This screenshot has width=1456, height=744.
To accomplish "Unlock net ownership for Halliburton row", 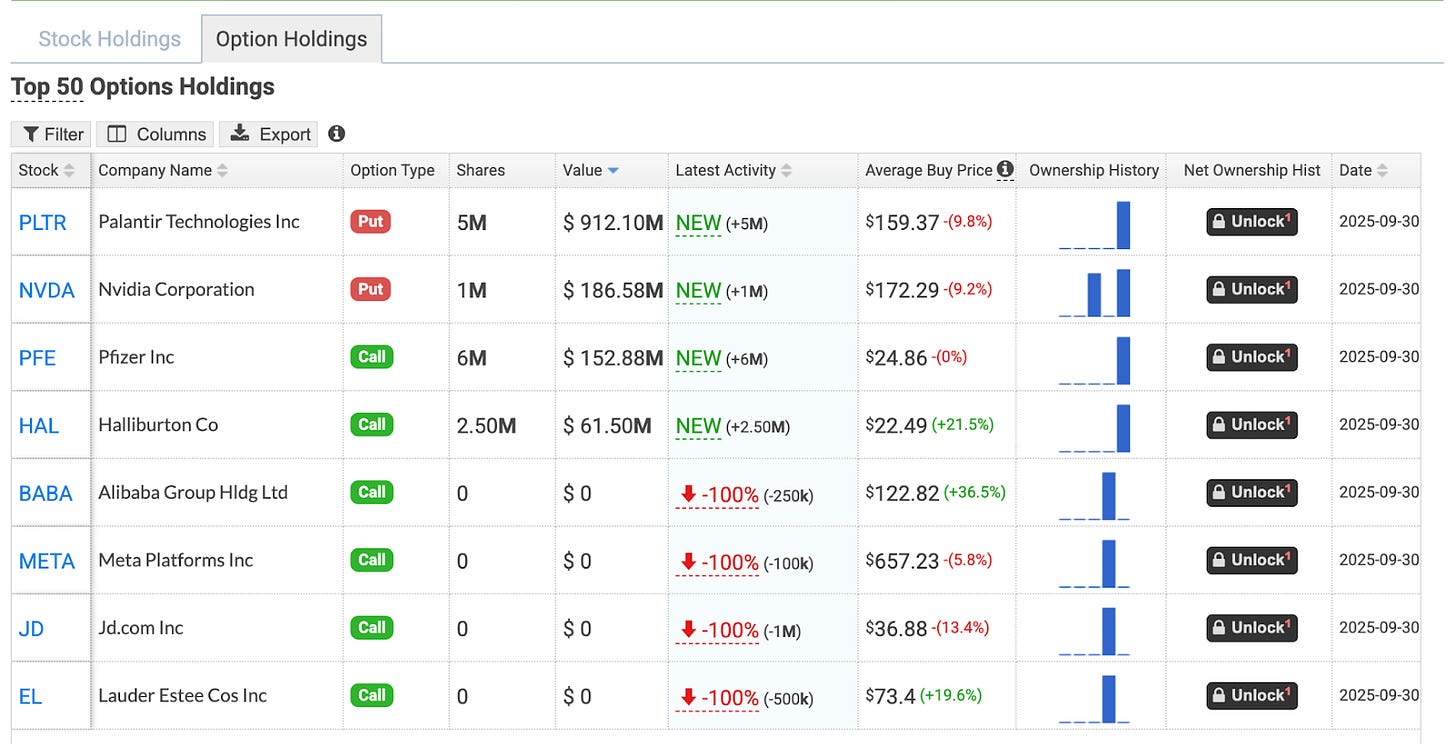I will coord(1252,425).
